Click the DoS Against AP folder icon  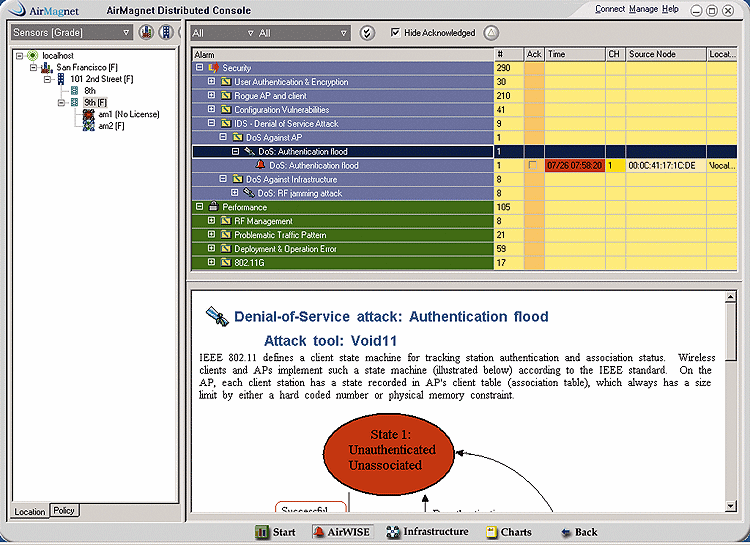[x=238, y=137]
